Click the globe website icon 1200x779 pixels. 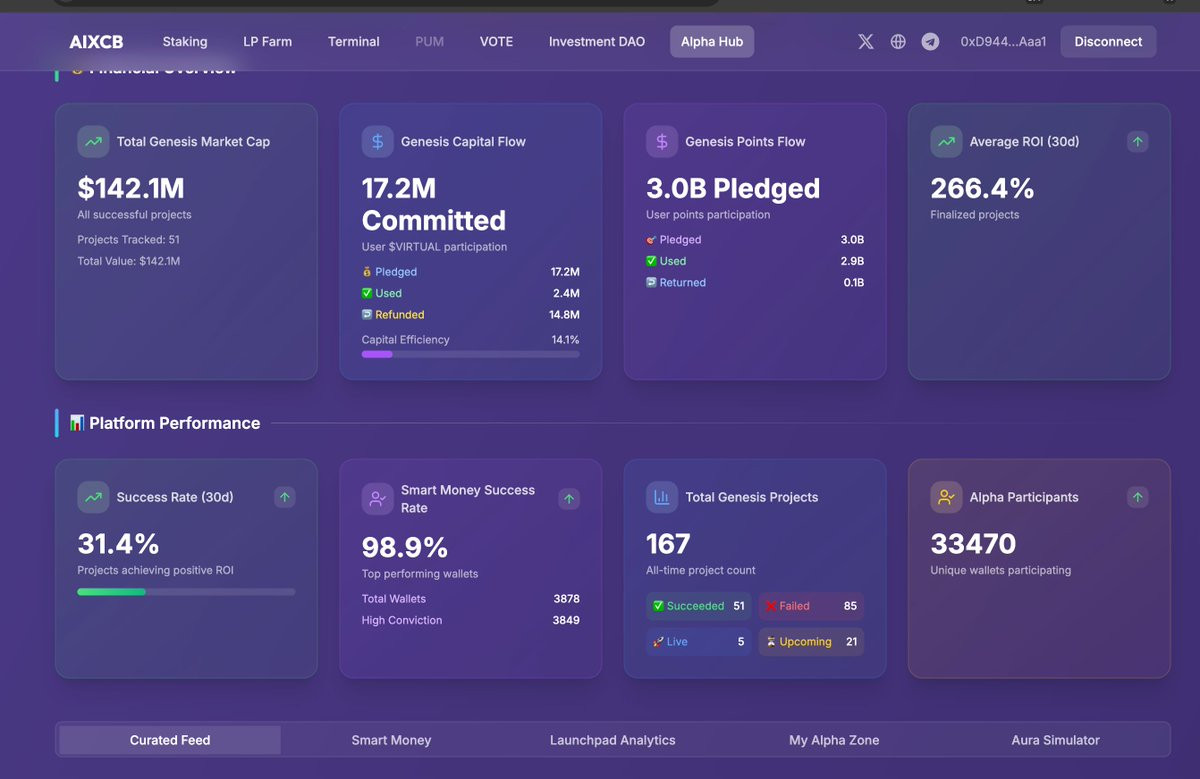click(x=898, y=42)
